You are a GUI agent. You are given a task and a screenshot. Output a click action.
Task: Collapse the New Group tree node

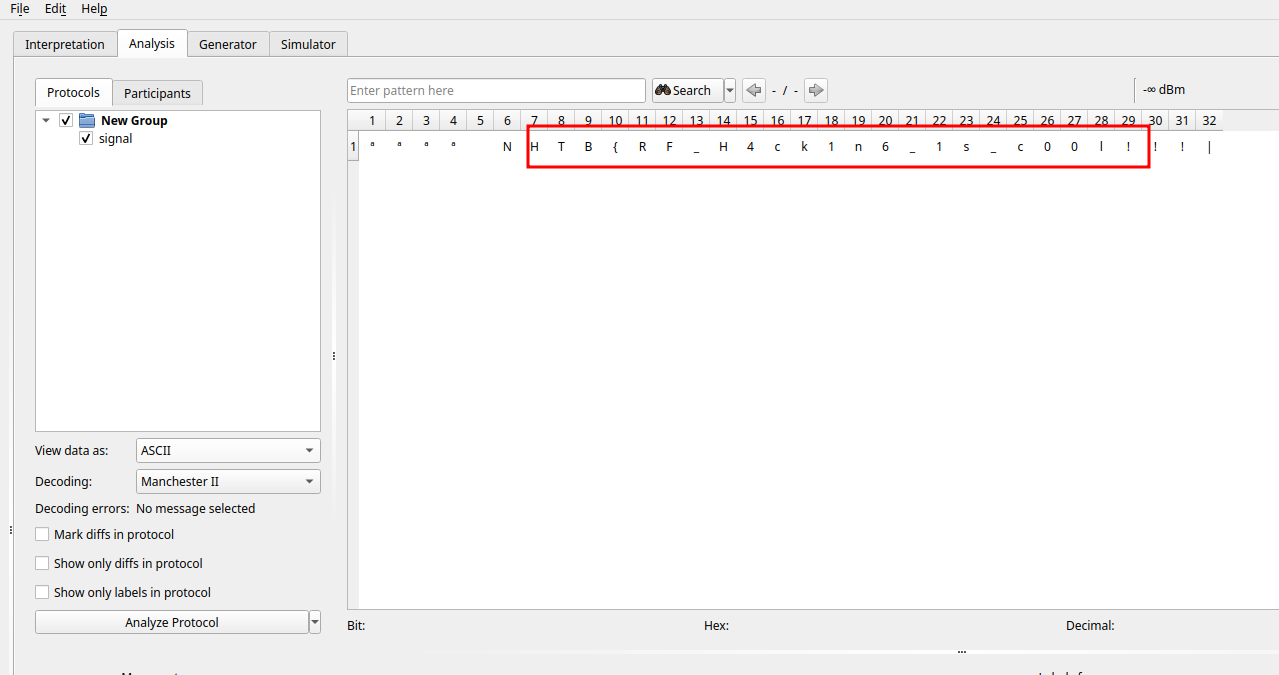pos(46,120)
